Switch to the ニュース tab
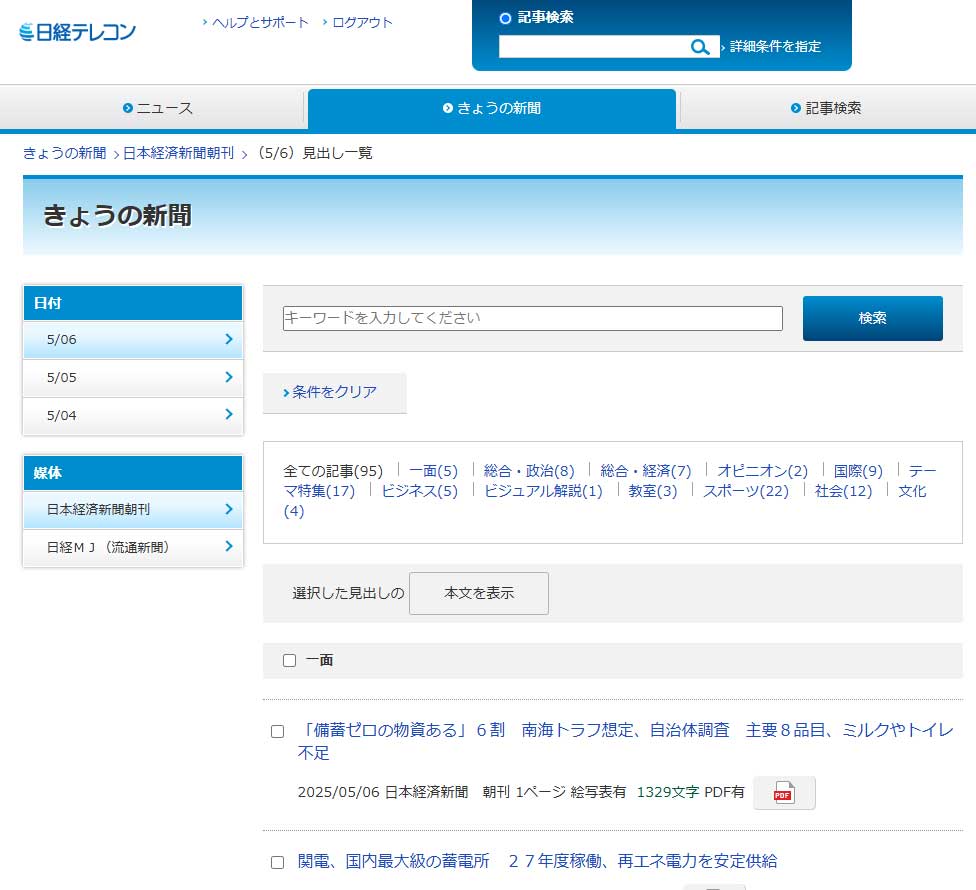976x890 pixels. click(x=158, y=108)
